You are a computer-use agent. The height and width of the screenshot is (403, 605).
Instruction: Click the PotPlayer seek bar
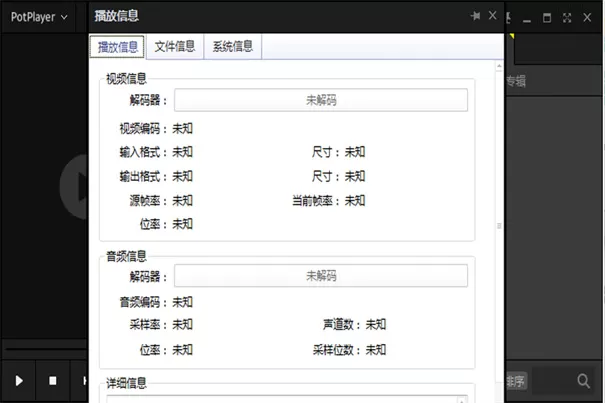coord(46,349)
